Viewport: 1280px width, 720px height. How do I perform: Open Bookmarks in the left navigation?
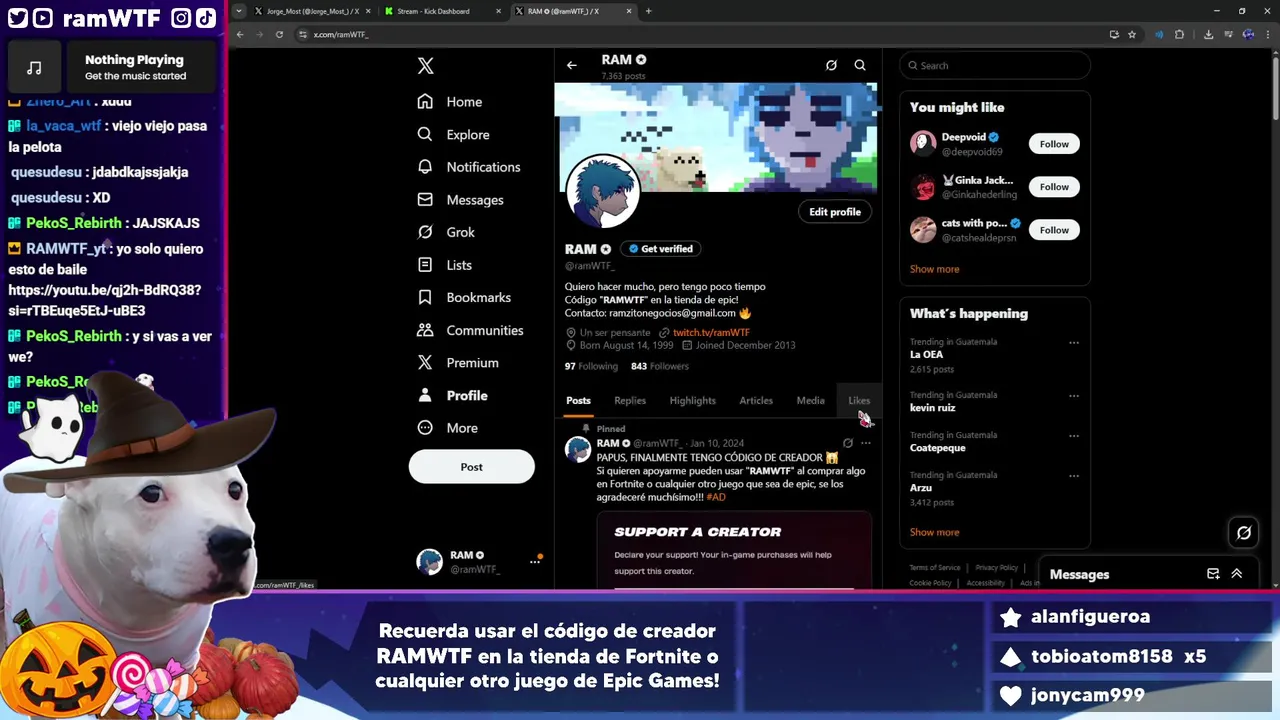pos(464,297)
